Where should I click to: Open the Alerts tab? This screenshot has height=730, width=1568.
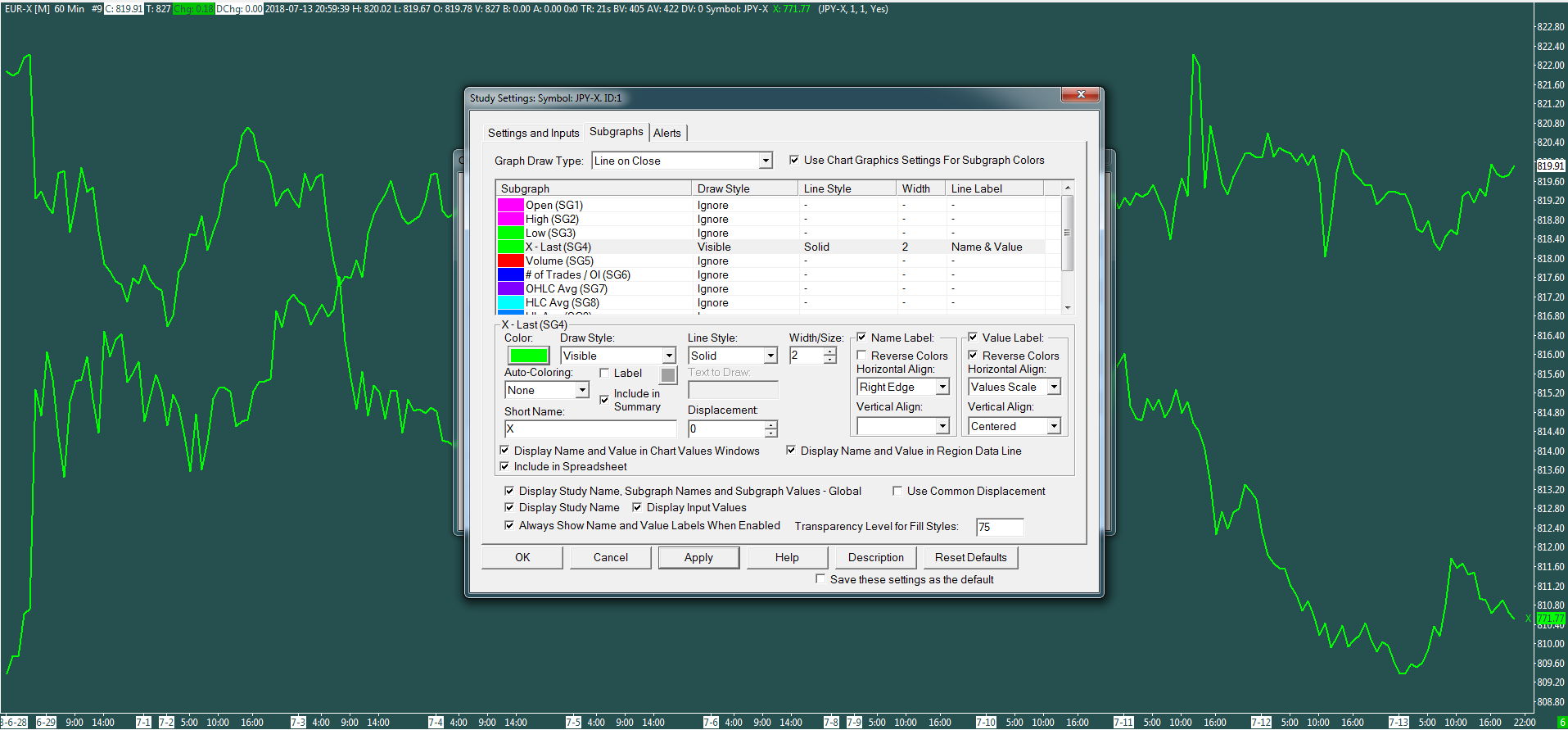coord(667,134)
